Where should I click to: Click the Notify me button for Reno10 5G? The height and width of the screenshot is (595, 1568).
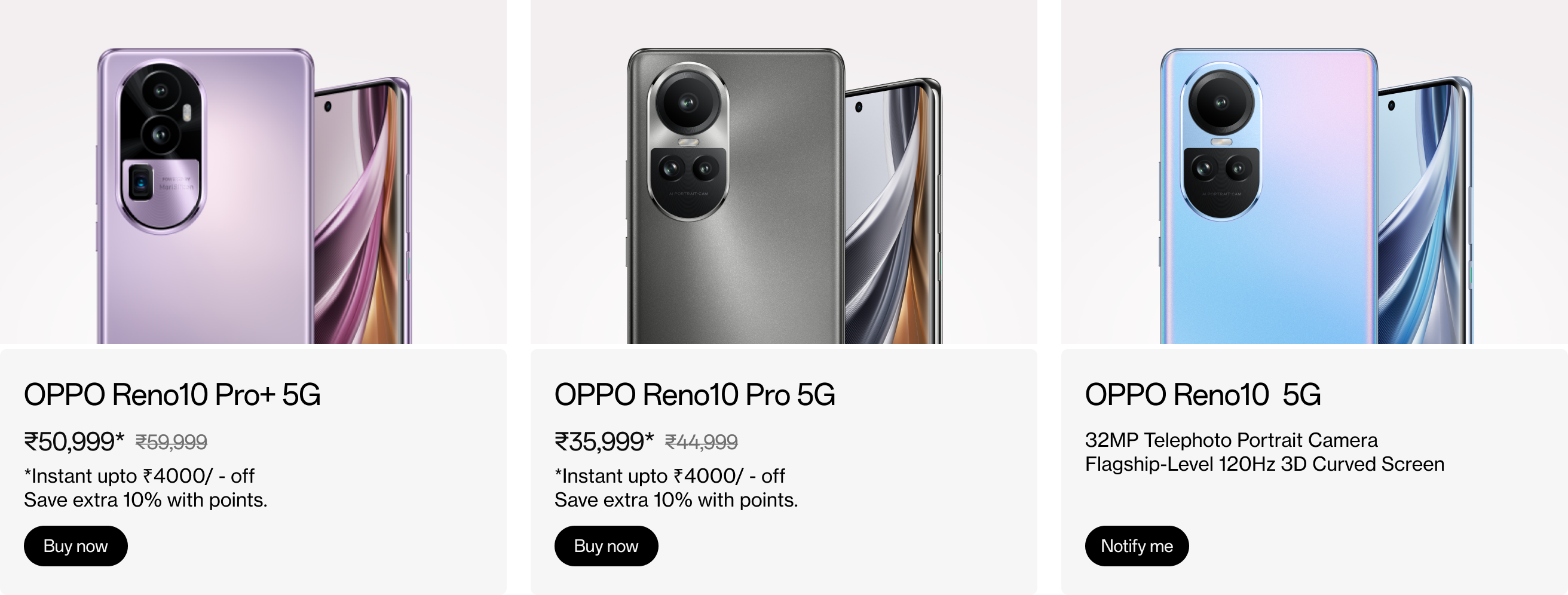[x=1136, y=546]
